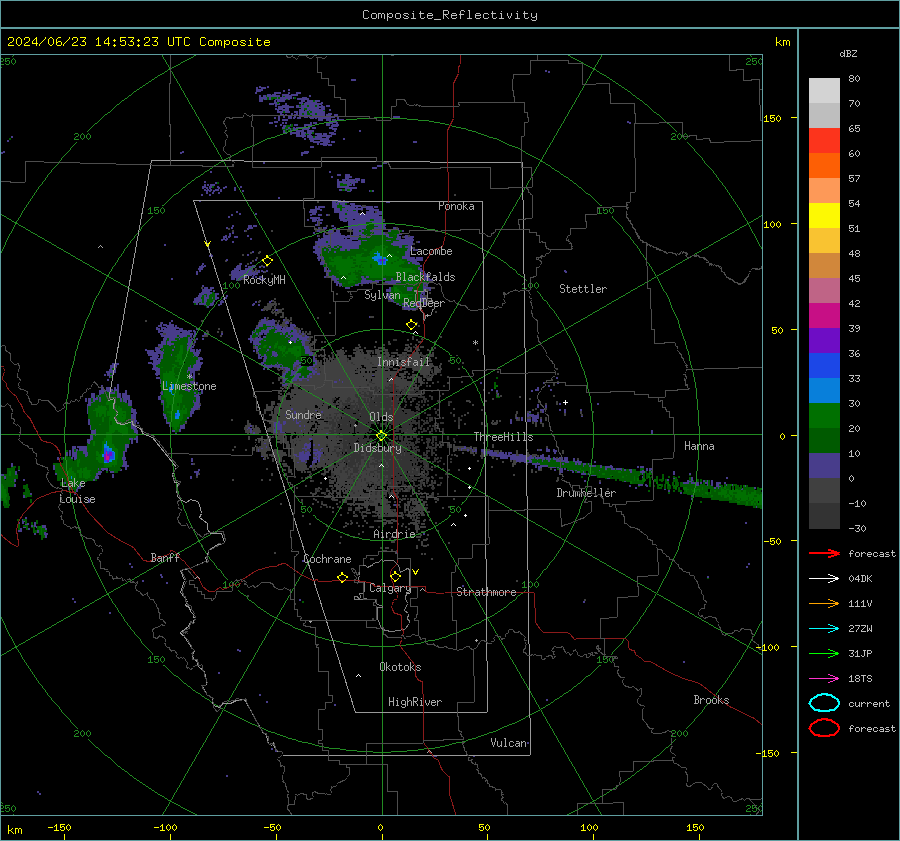
Task: Click the cyan 27ZW arrow icon
Action: pyautogui.click(x=824, y=629)
